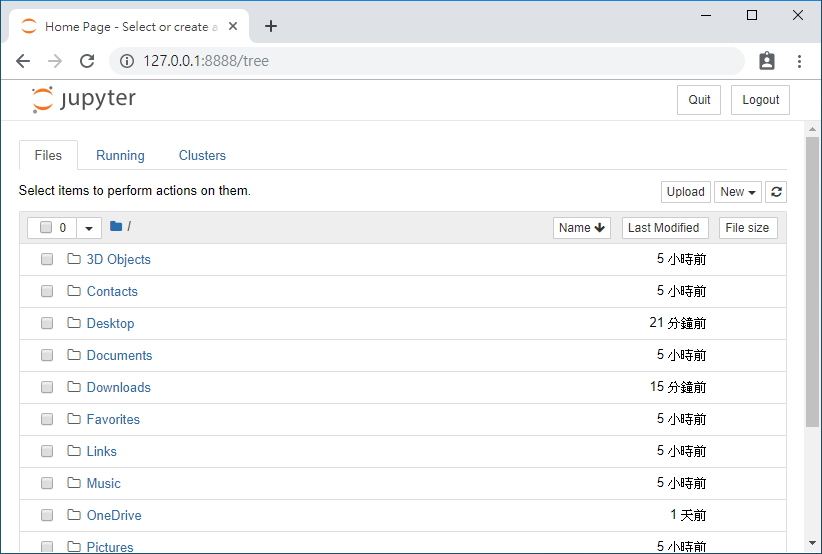Click the scrollbar up arrow
Image resolution: width=822 pixels, height=554 pixels.
[x=812, y=129]
